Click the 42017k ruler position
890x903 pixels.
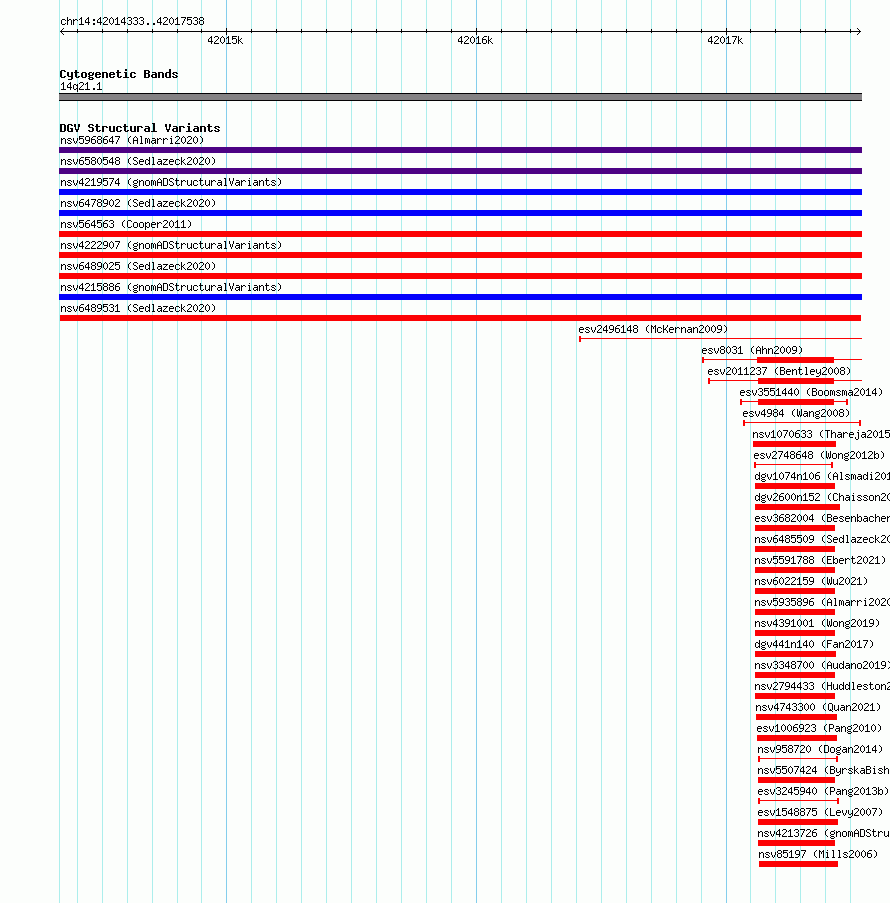[x=725, y=40]
